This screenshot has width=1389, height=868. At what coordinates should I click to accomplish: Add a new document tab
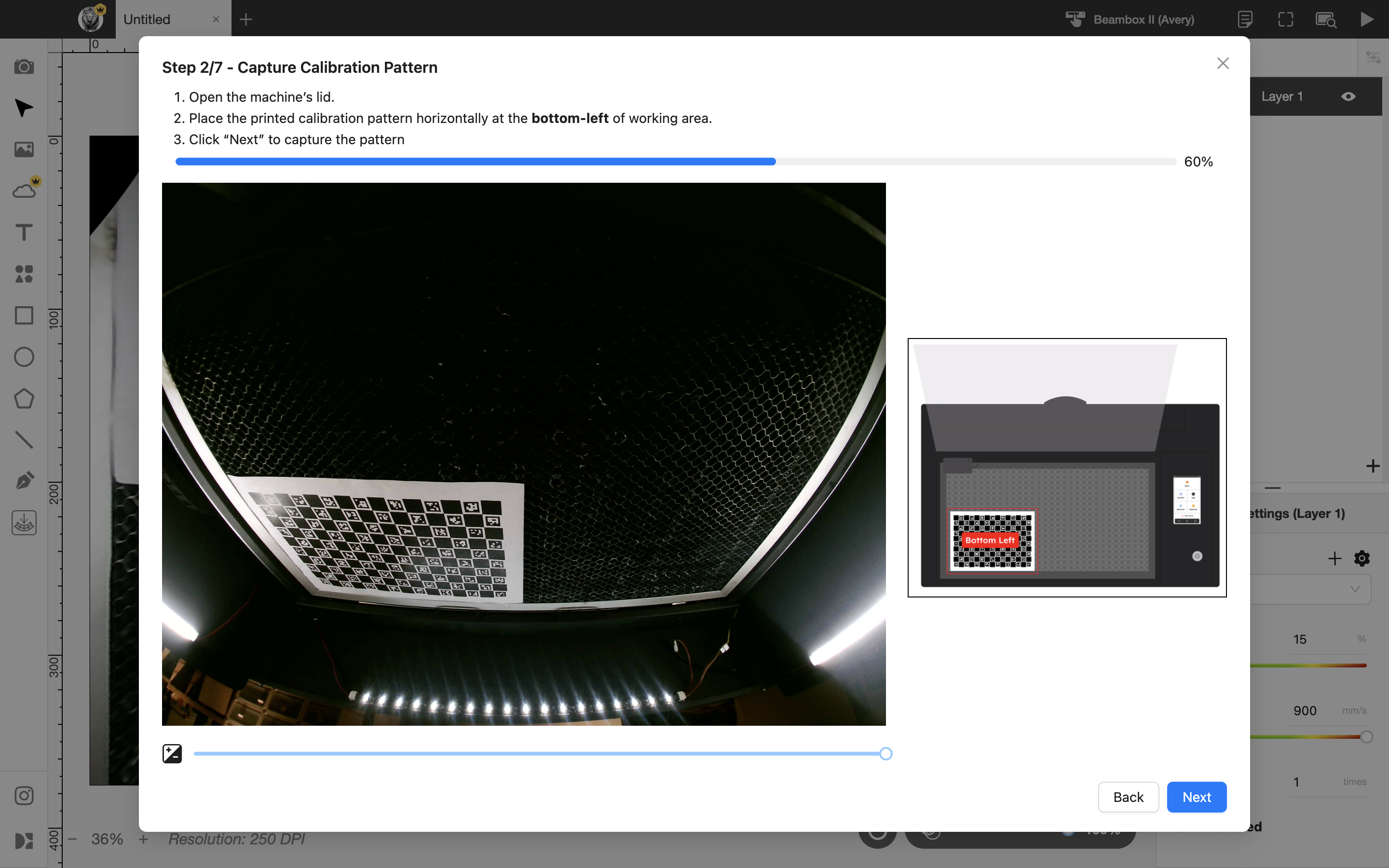[x=245, y=19]
